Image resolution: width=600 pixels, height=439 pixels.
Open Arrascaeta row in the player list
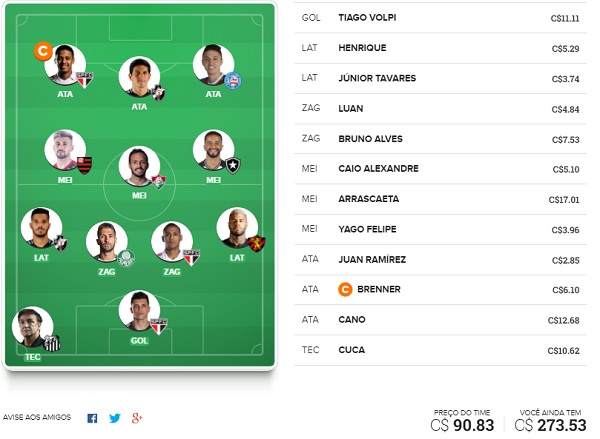click(440, 199)
